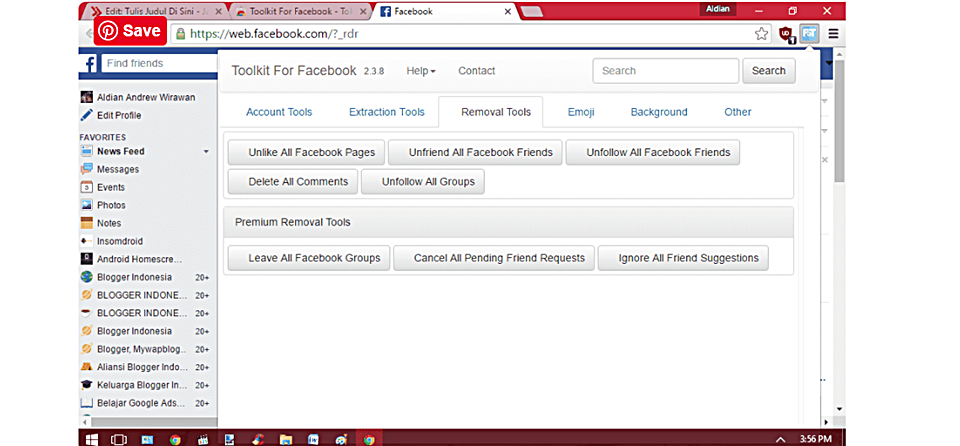Show hidden system tray icons
Image resolution: width=960 pixels, height=446 pixels.
(781, 439)
